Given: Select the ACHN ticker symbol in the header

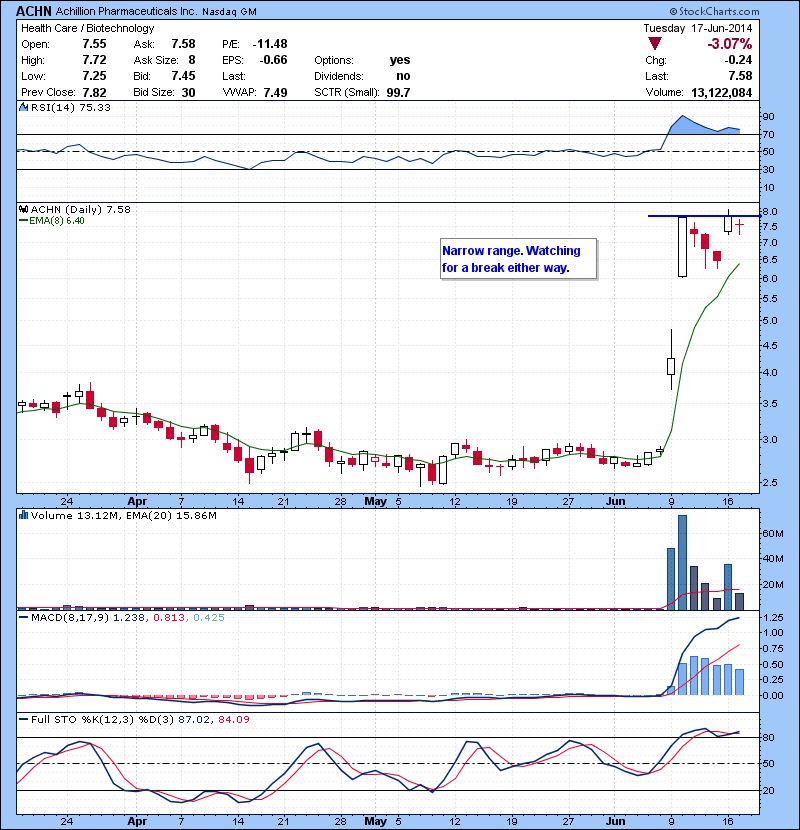Looking at the screenshot, I should pyautogui.click(x=34, y=11).
